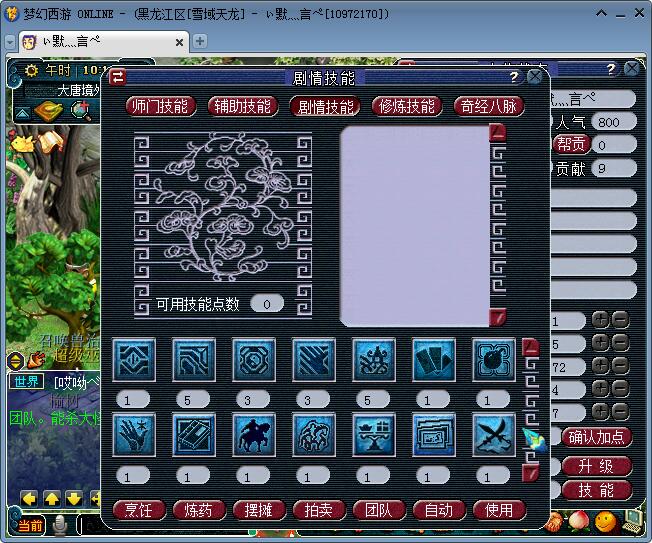Select the ingot-and-gift stand skill icon
This screenshot has width=652, height=543.
pyautogui.click(x=373, y=435)
